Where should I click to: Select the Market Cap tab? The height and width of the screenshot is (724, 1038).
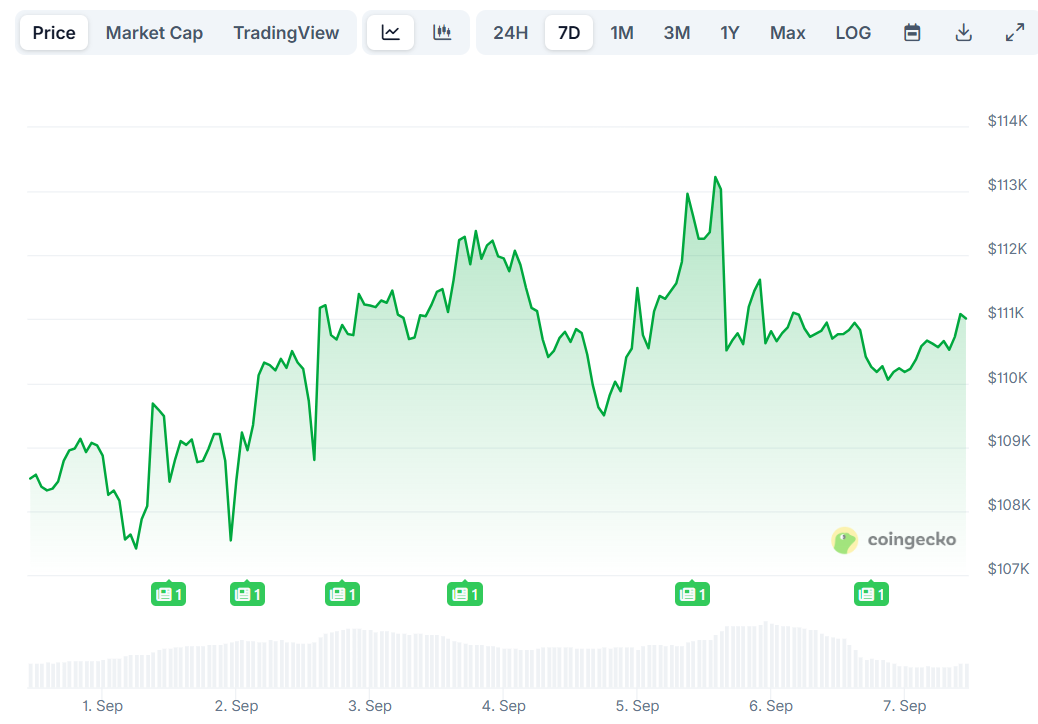pyautogui.click(x=154, y=32)
